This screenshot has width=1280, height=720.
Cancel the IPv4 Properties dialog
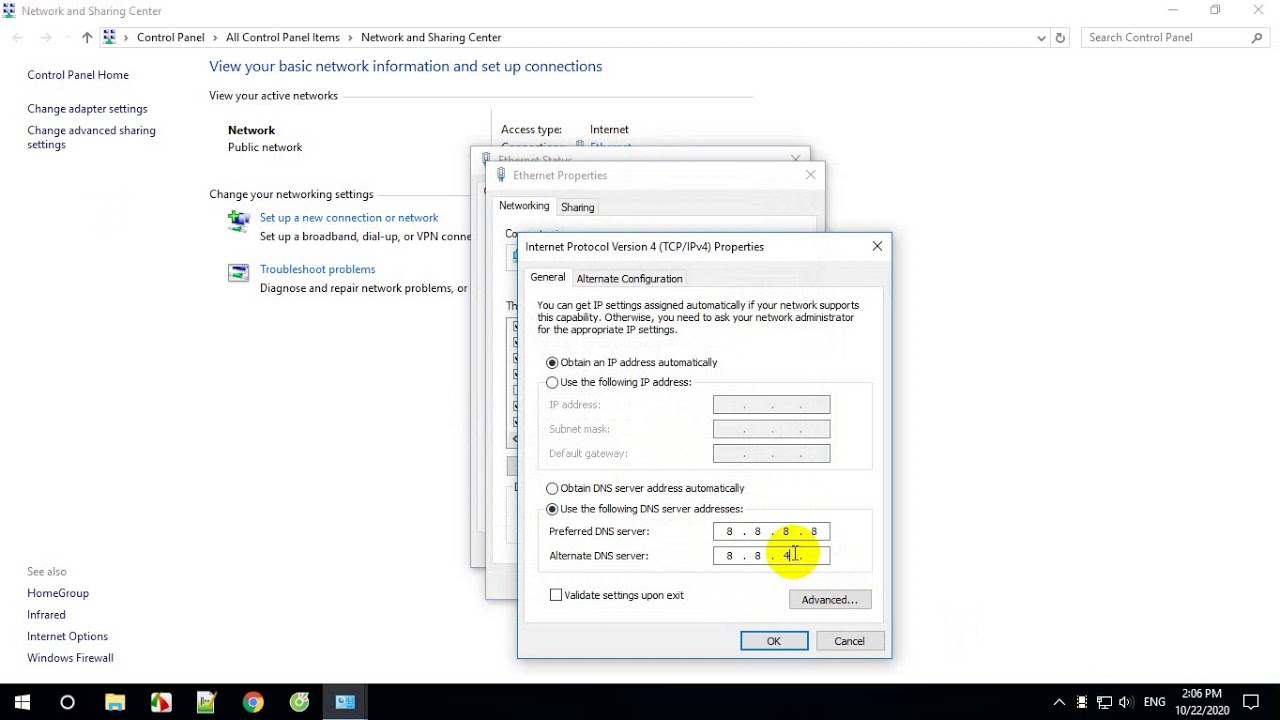849,641
